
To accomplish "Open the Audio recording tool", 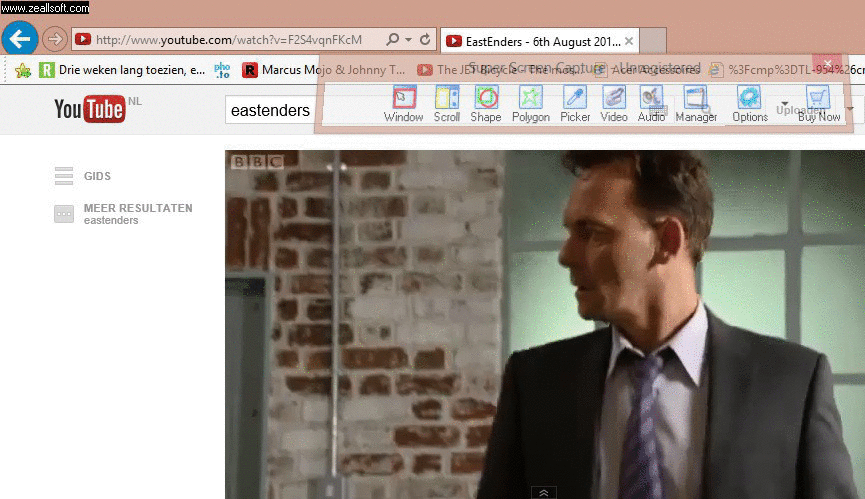I will point(651,103).
